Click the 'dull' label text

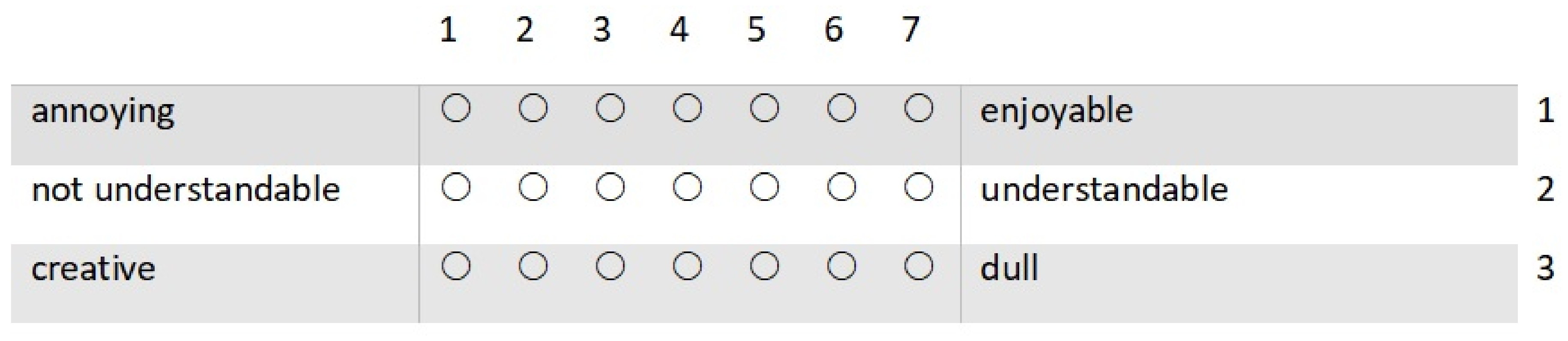click(1008, 268)
